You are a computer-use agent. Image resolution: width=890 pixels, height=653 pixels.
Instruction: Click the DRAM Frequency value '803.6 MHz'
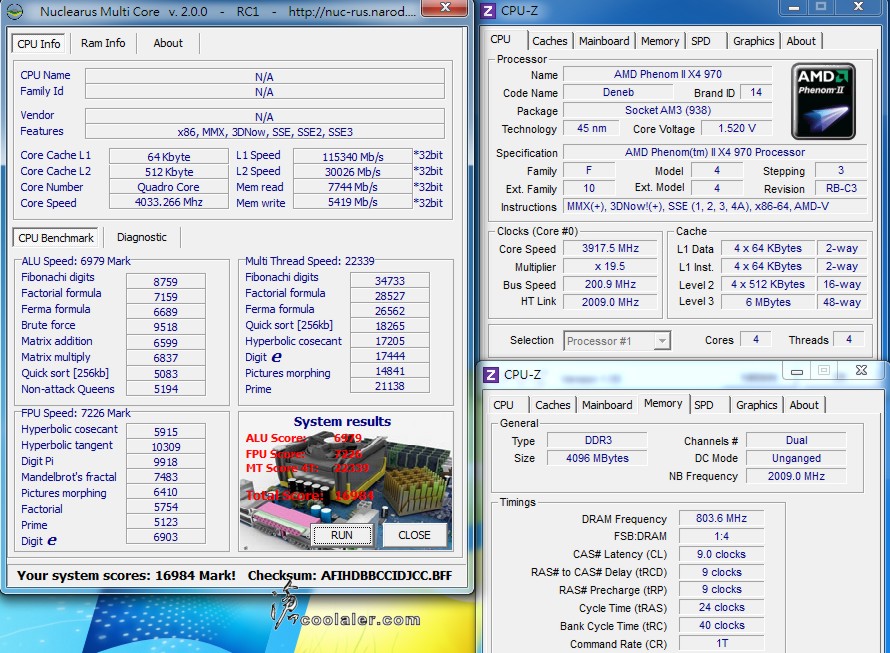click(x=721, y=518)
